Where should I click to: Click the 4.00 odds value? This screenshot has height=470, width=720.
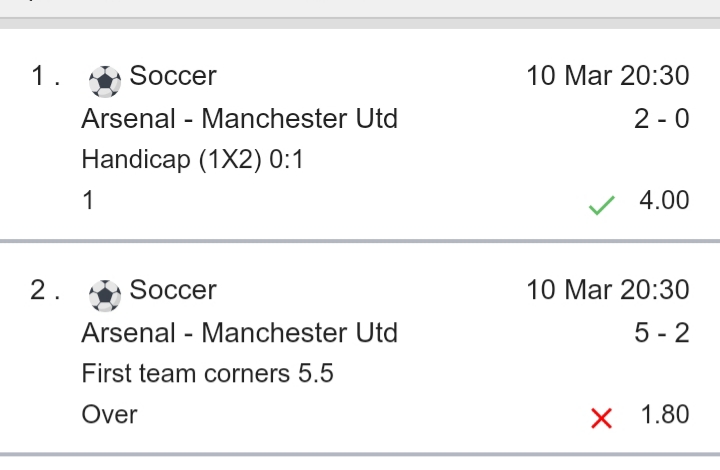click(664, 201)
